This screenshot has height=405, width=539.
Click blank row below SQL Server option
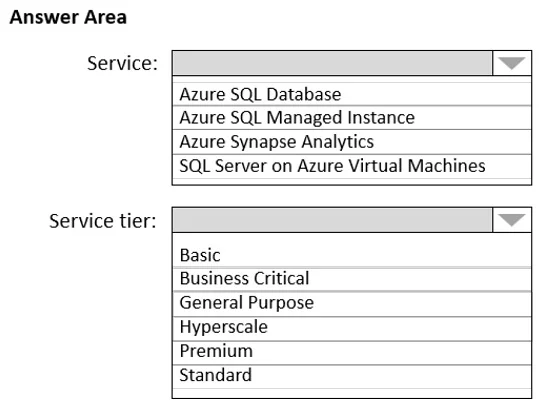pyautogui.click(x=352, y=182)
